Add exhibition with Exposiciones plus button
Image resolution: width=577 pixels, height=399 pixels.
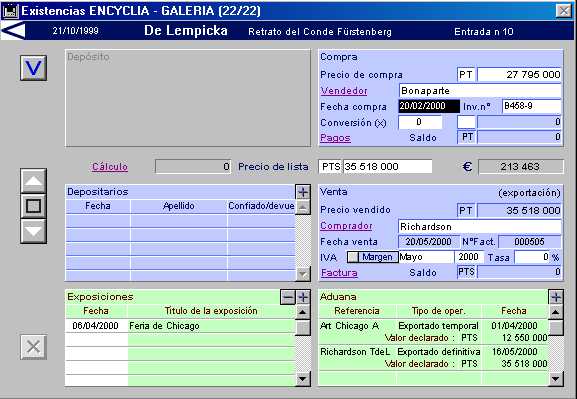pos(303,297)
